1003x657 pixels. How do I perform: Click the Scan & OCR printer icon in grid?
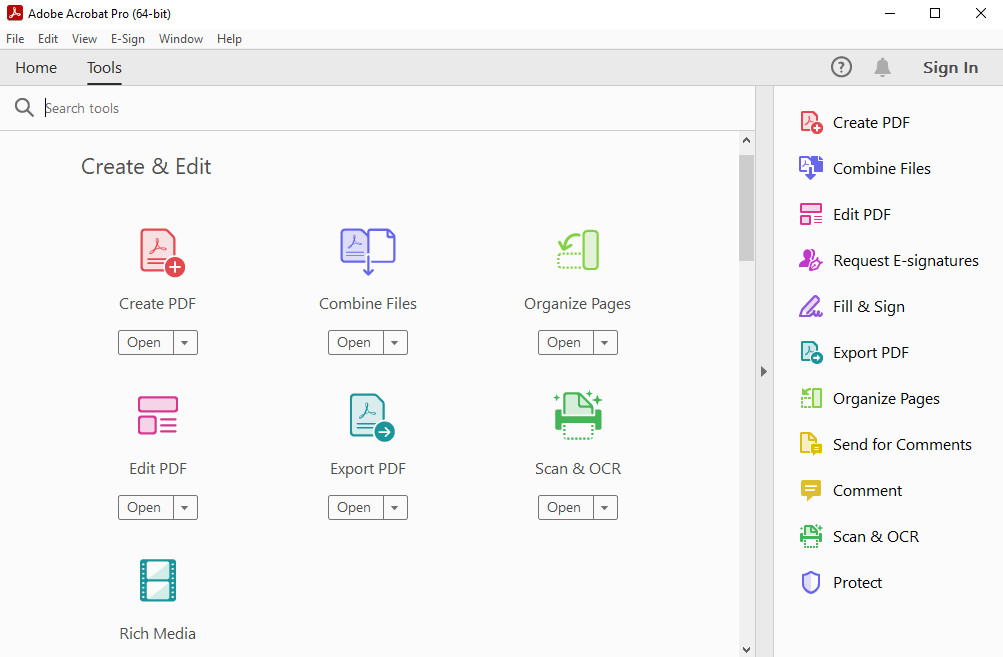(578, 415)
